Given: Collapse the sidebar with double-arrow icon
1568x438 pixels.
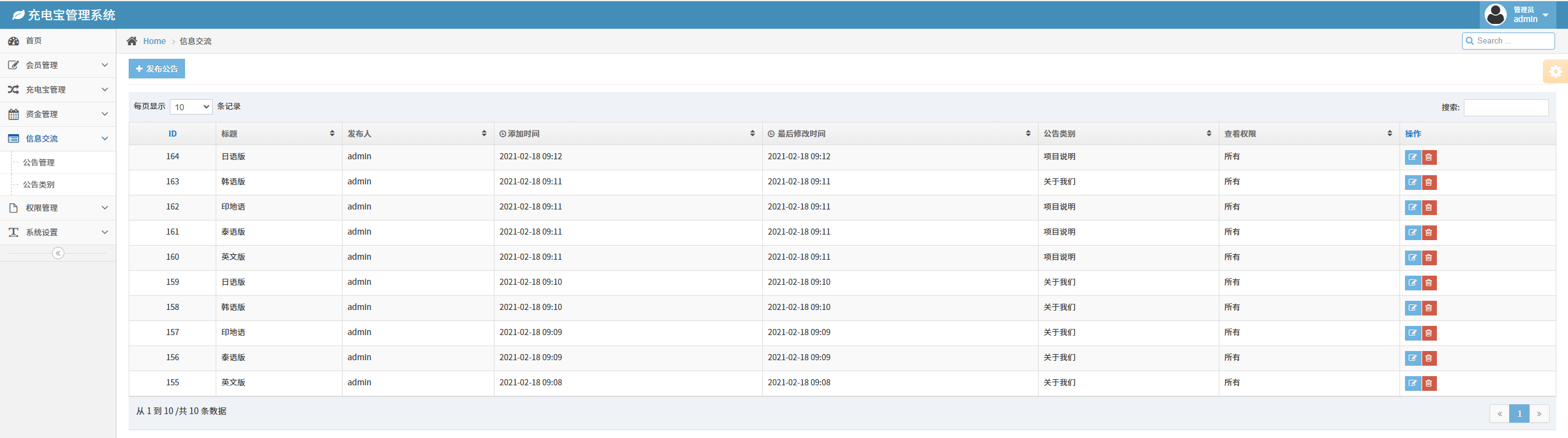Looking at the screenshot, I should coord(58,253).
